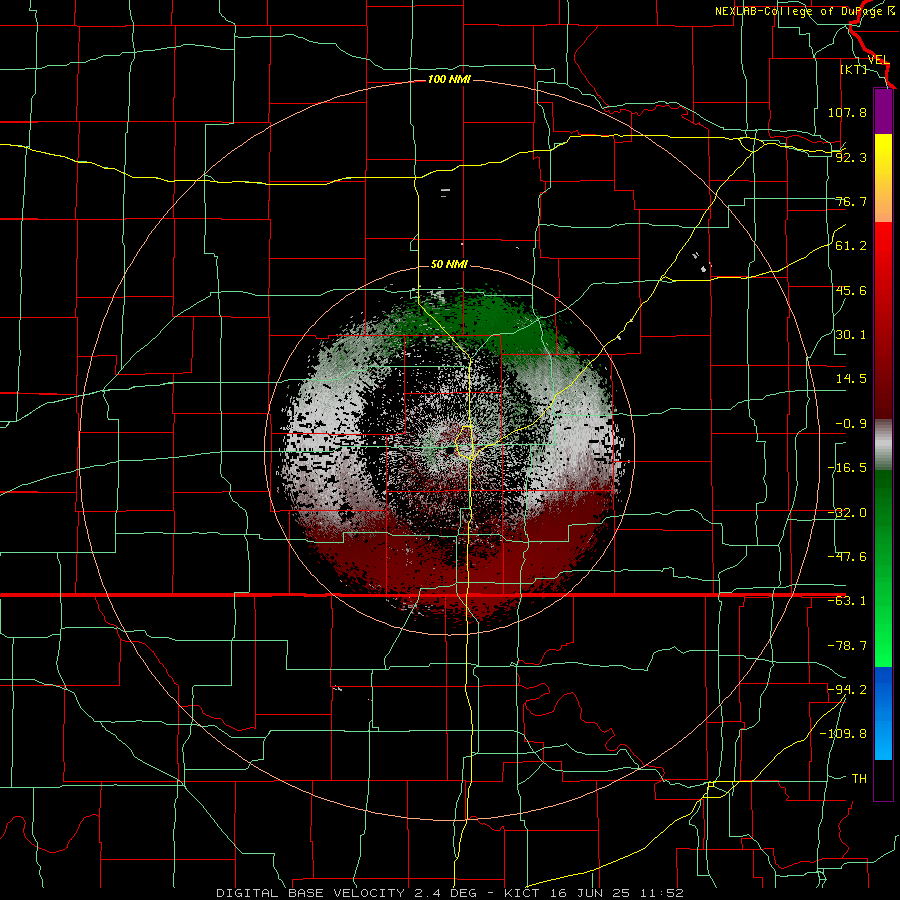
Task: Click the -32.0 legend value
Action: (x=847, y=513)
